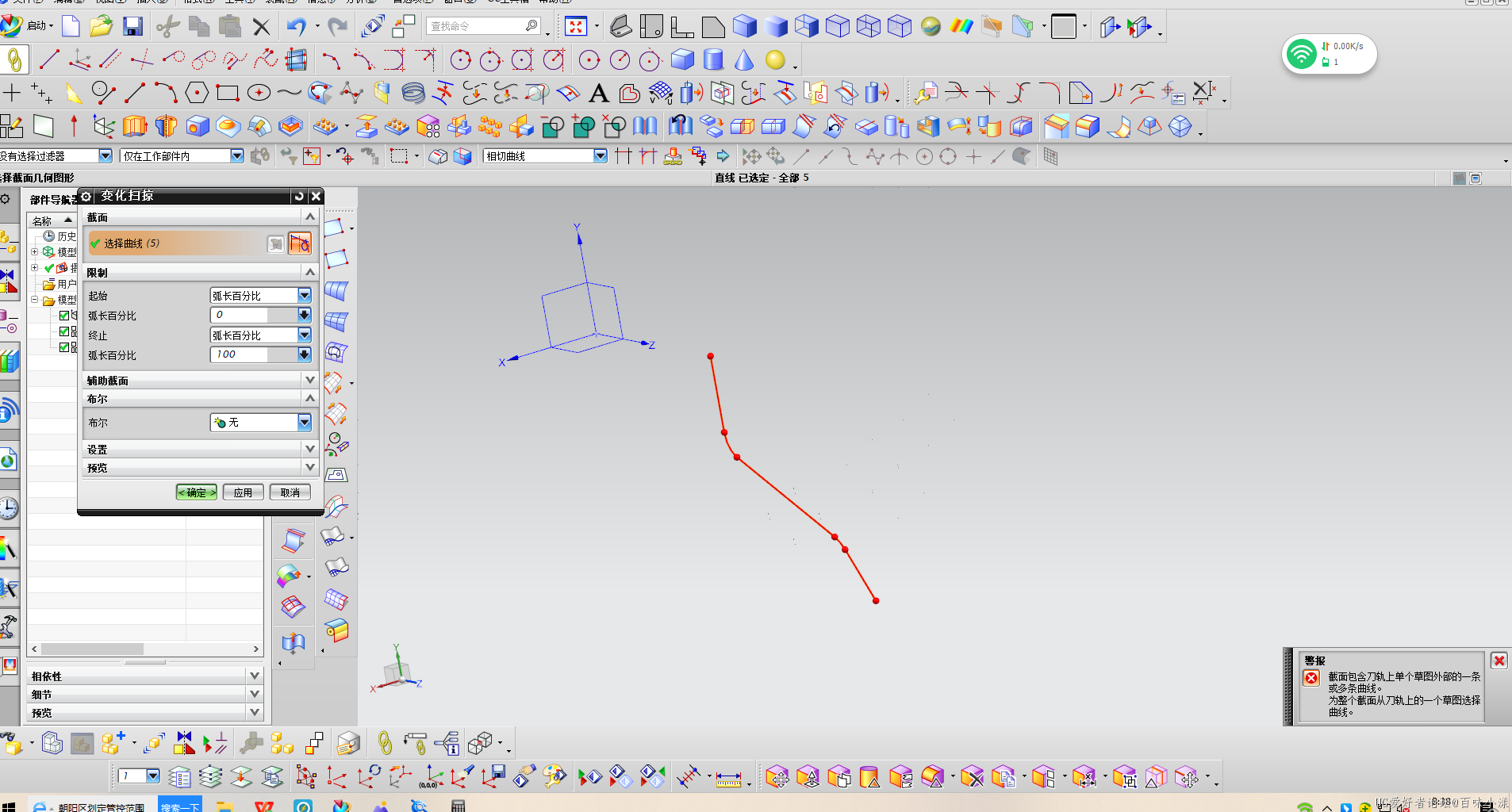Open the Revolve feature tool
This screenshot has height=812, width=1512.
coord(166,126)
